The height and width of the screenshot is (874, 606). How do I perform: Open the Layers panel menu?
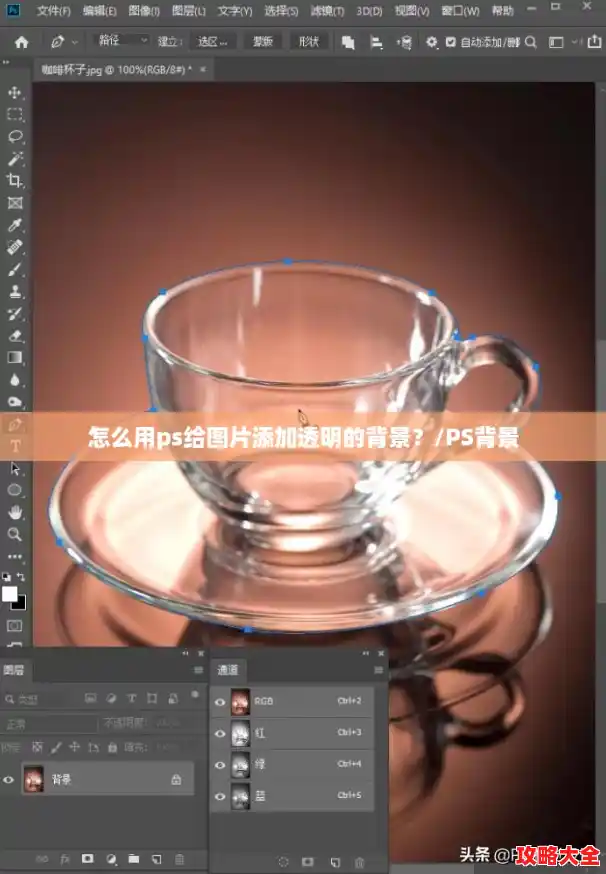coord(198,670)
